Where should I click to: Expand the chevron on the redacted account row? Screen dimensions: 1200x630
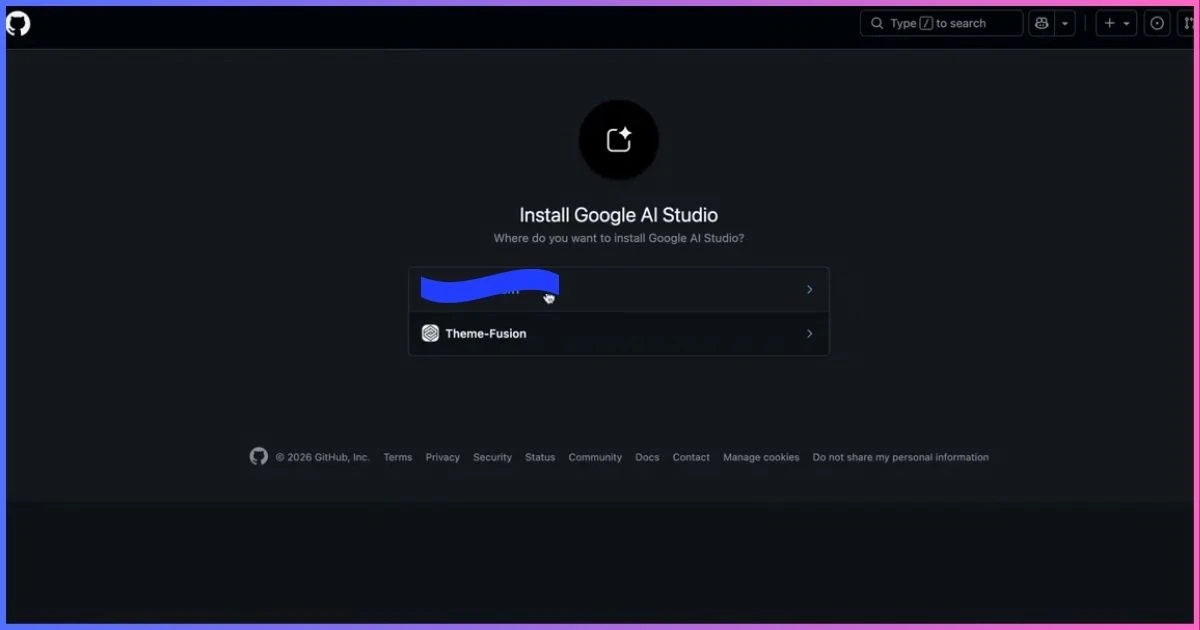(x=809, y=289)
